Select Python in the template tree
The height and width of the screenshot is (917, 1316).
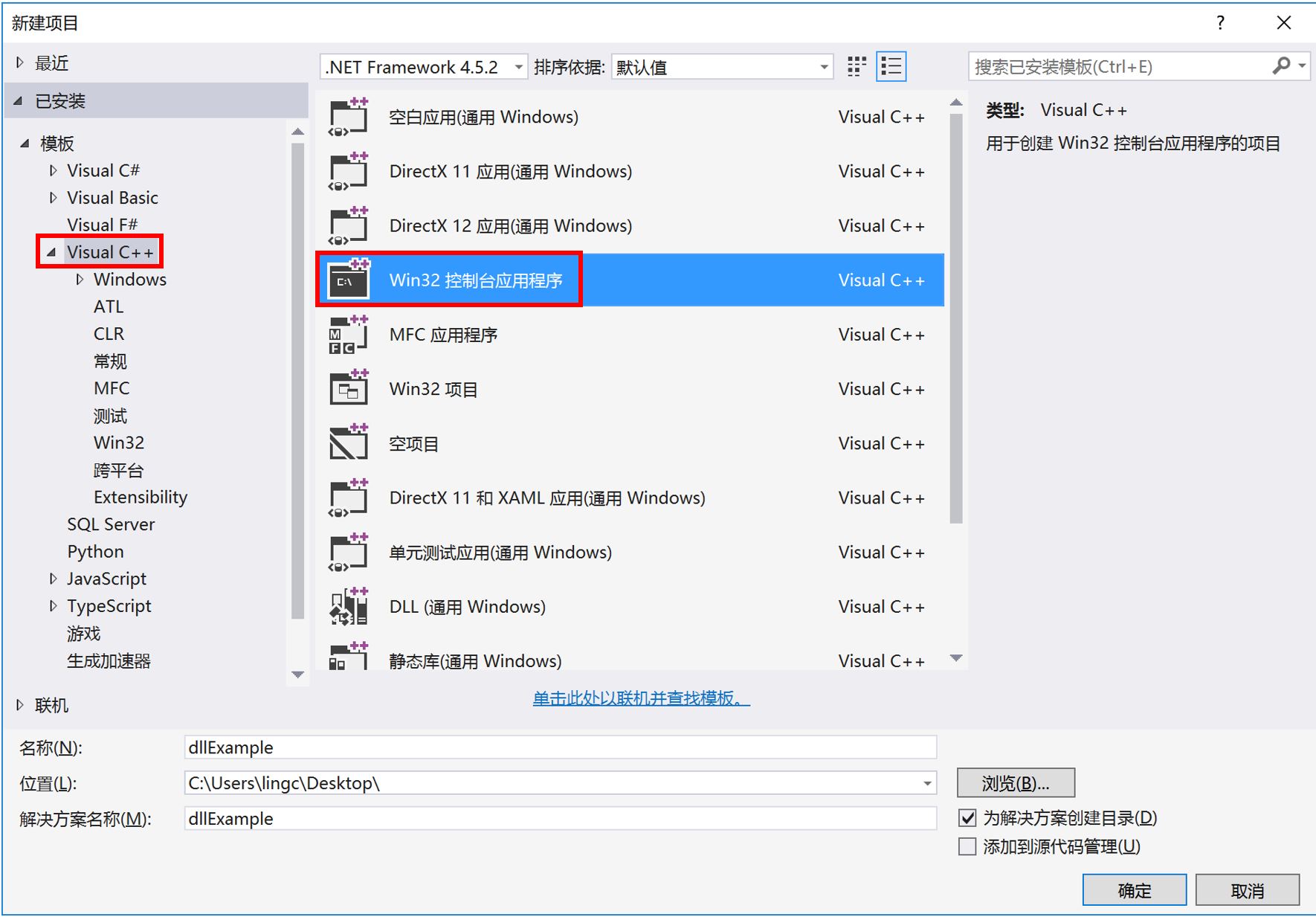click(x=95, y=552)
